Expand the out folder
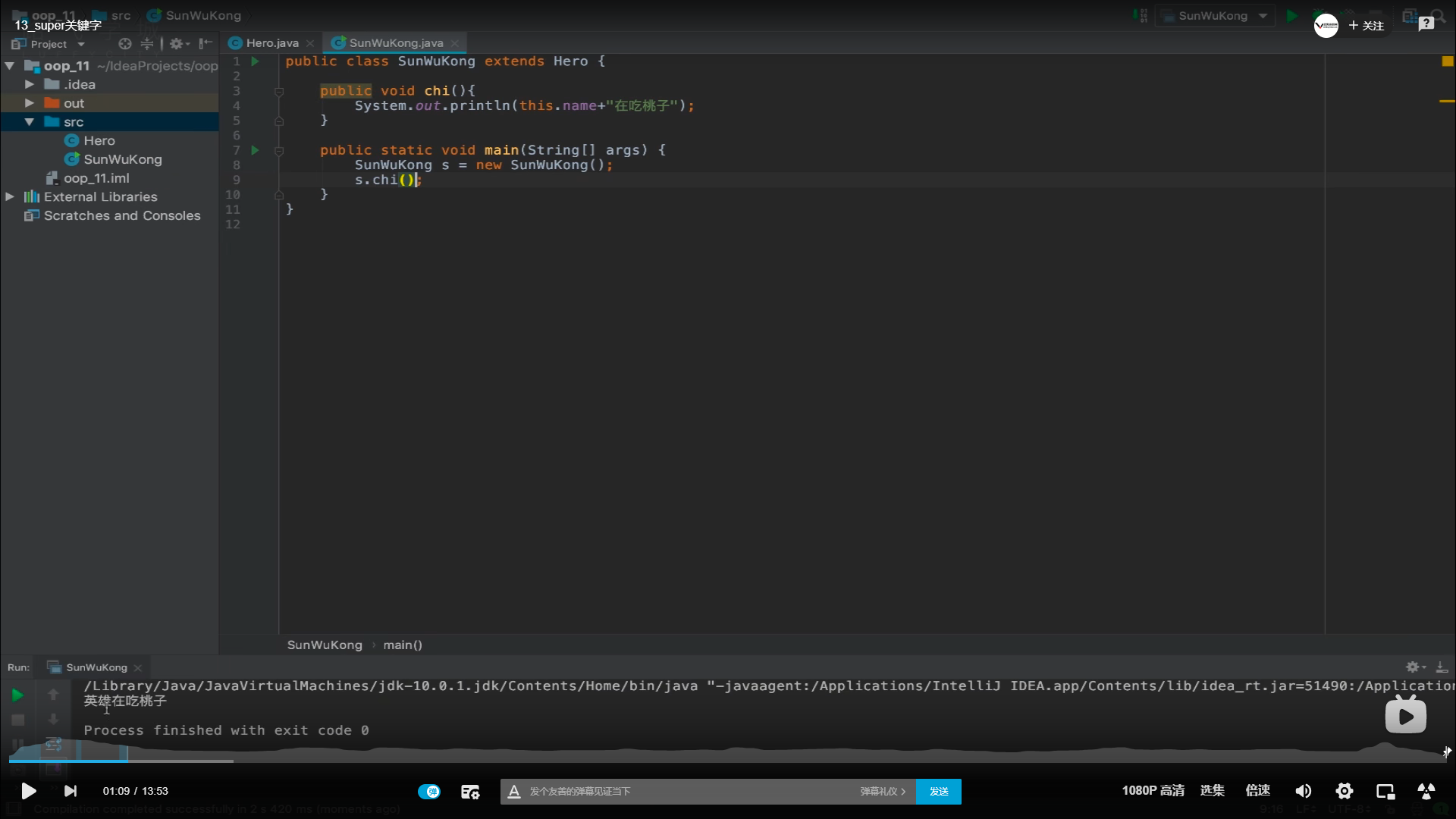This screenshot has width=1456, height=819. tap(30, 103)
